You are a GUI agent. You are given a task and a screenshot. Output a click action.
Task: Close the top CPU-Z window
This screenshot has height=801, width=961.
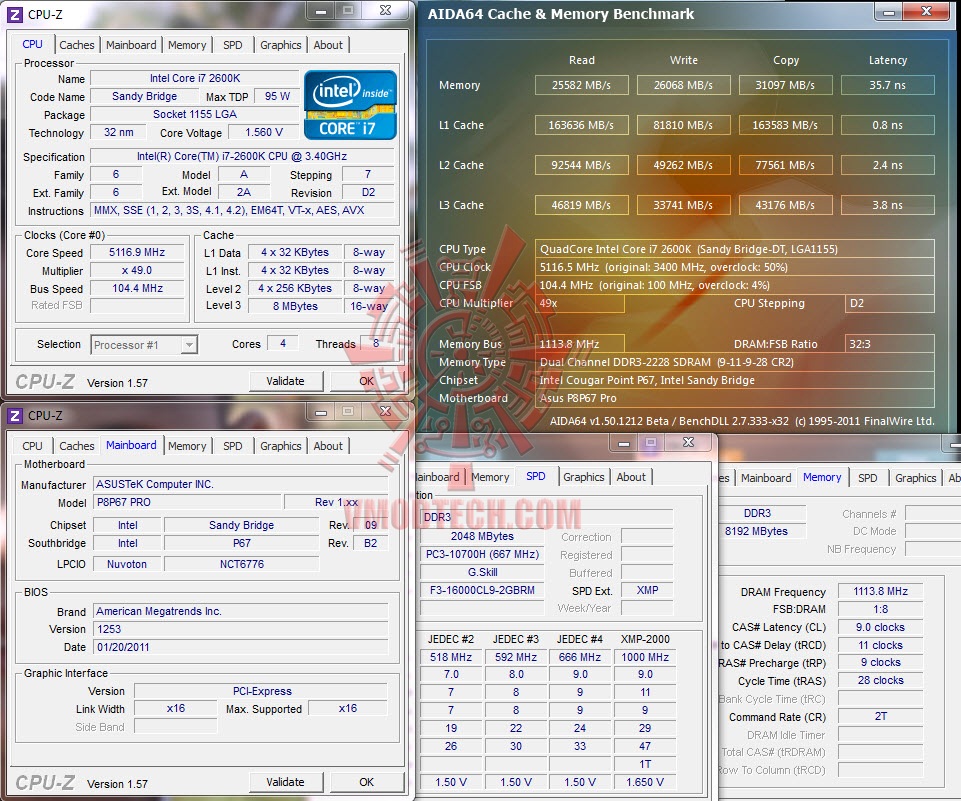tap(385, 10)
